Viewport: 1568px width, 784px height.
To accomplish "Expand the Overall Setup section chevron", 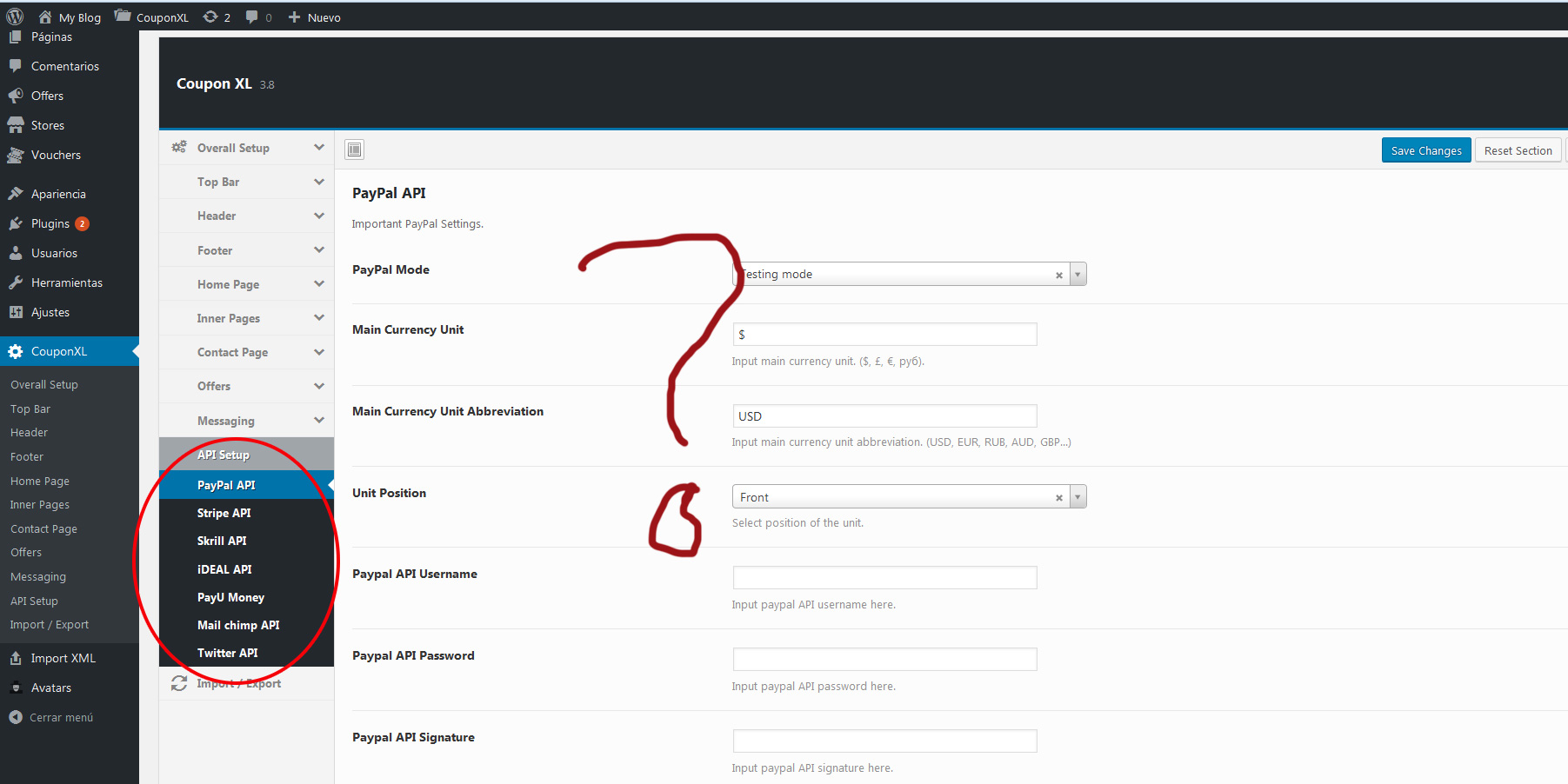I will pos(319,148).
